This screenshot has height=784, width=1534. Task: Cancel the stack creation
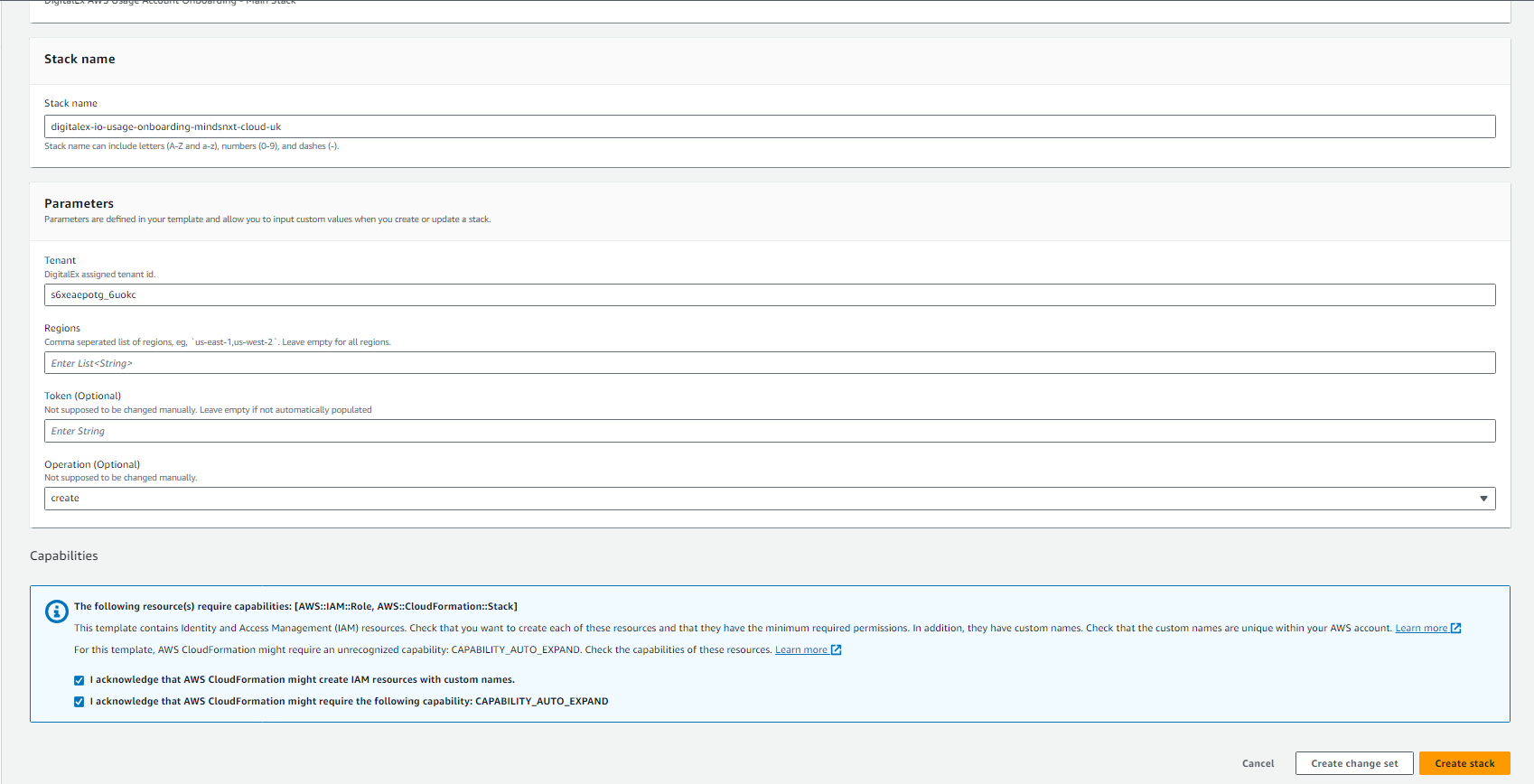[1258, 764]
